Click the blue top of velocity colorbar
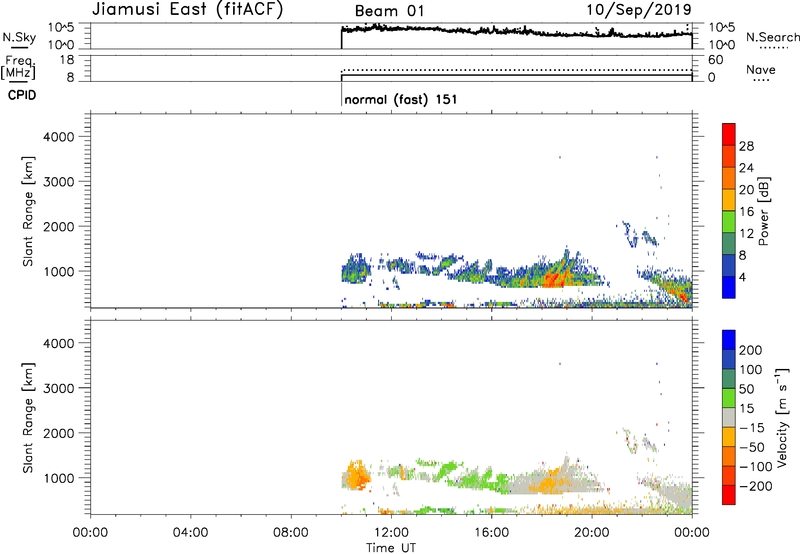The width and height of the screenshot is (800, 554). 729,340
